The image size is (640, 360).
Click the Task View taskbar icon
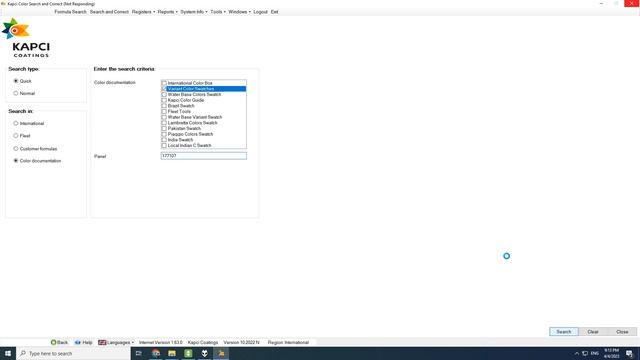coord(139,353)
